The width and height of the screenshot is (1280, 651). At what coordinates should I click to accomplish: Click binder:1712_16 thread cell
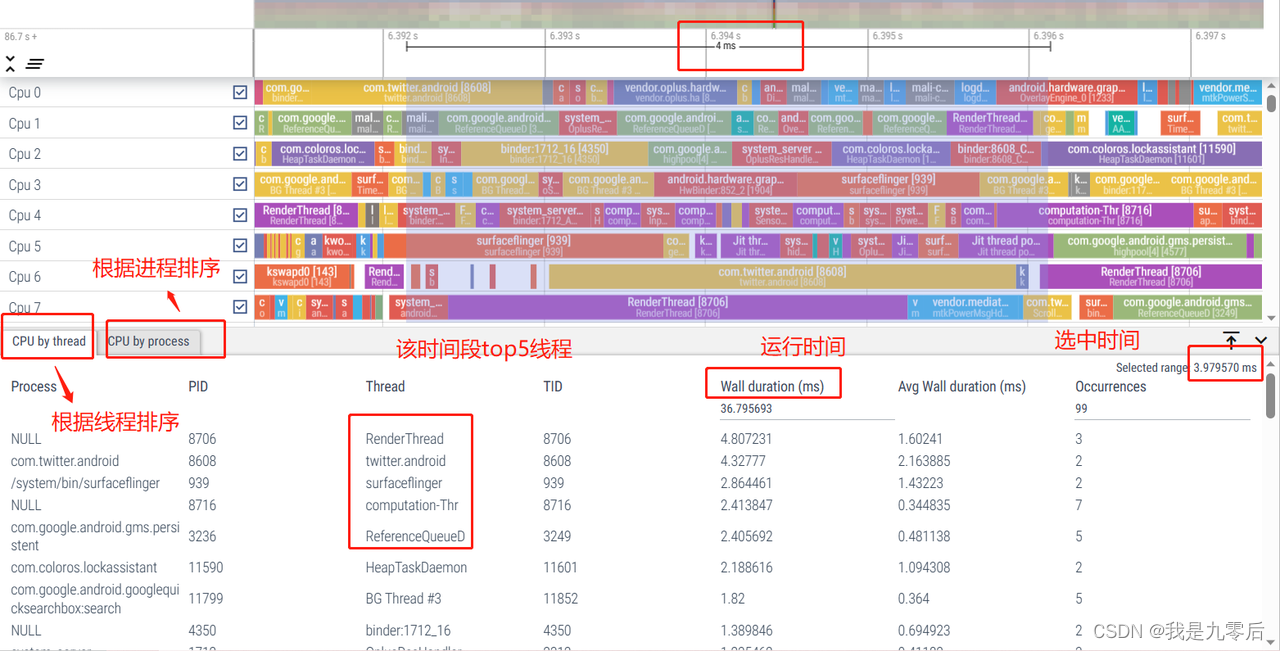[x=408, y=630]
